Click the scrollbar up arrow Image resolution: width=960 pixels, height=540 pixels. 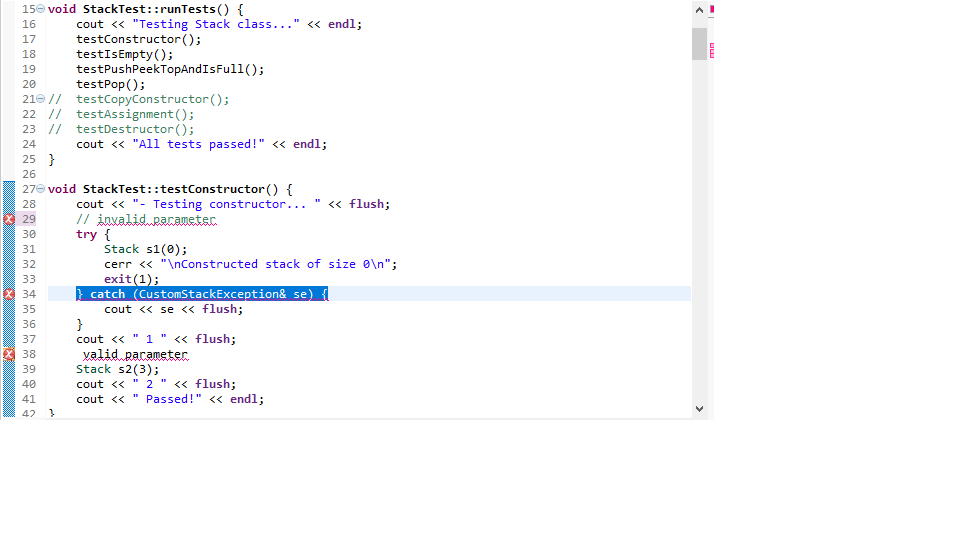tap(698, 9)
